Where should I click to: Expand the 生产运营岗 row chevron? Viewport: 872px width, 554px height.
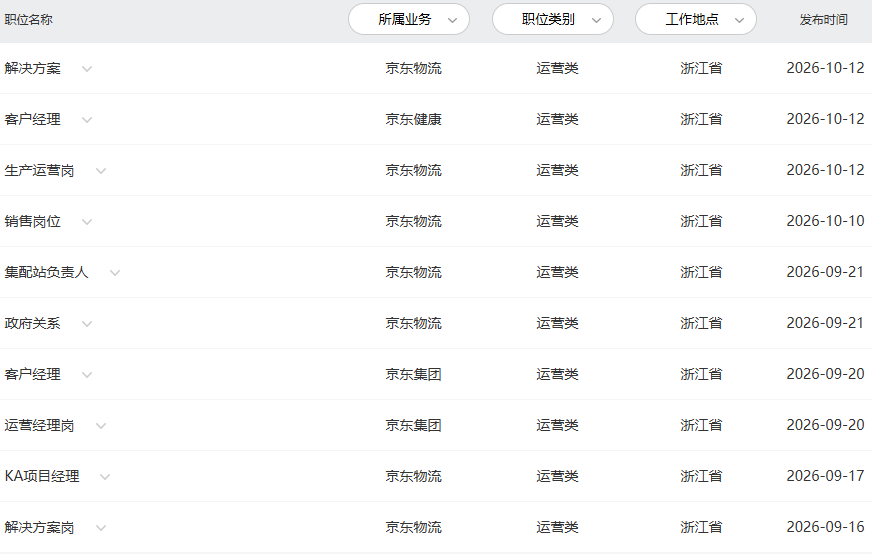[x=101, y=171]
